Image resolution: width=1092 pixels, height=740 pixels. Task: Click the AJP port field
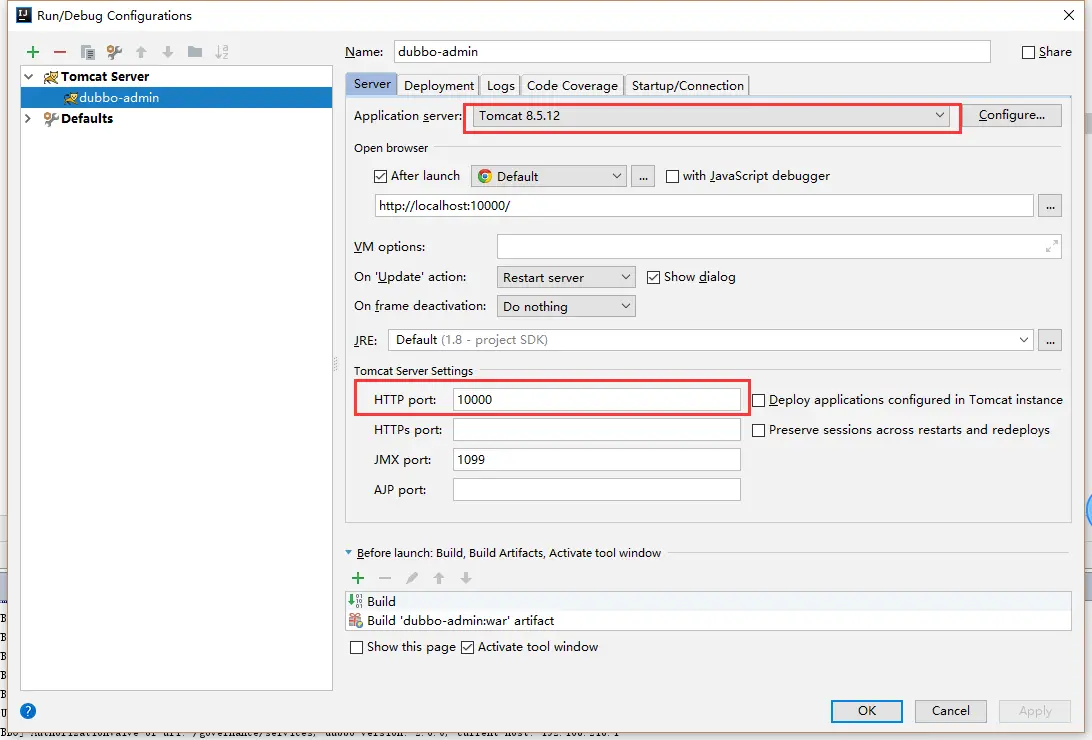point(597,489)
